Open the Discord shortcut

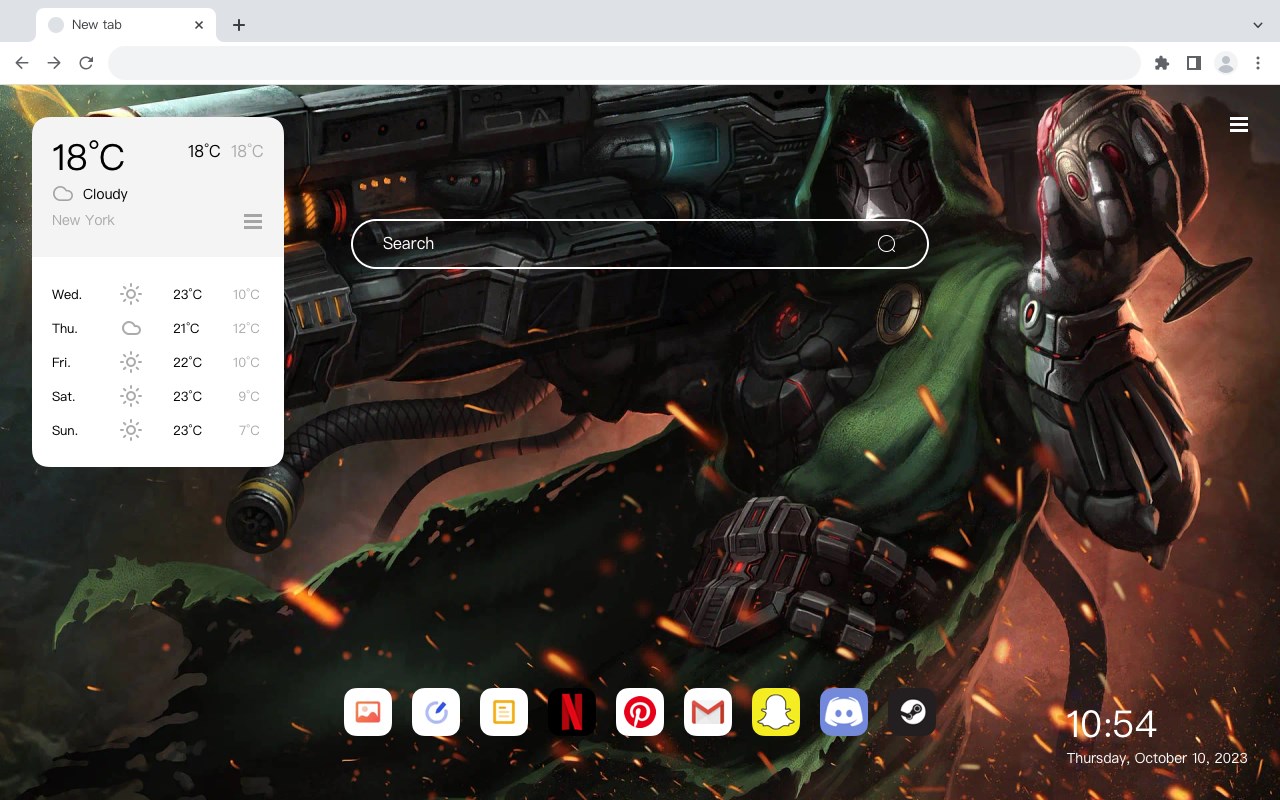coord(844,712)
